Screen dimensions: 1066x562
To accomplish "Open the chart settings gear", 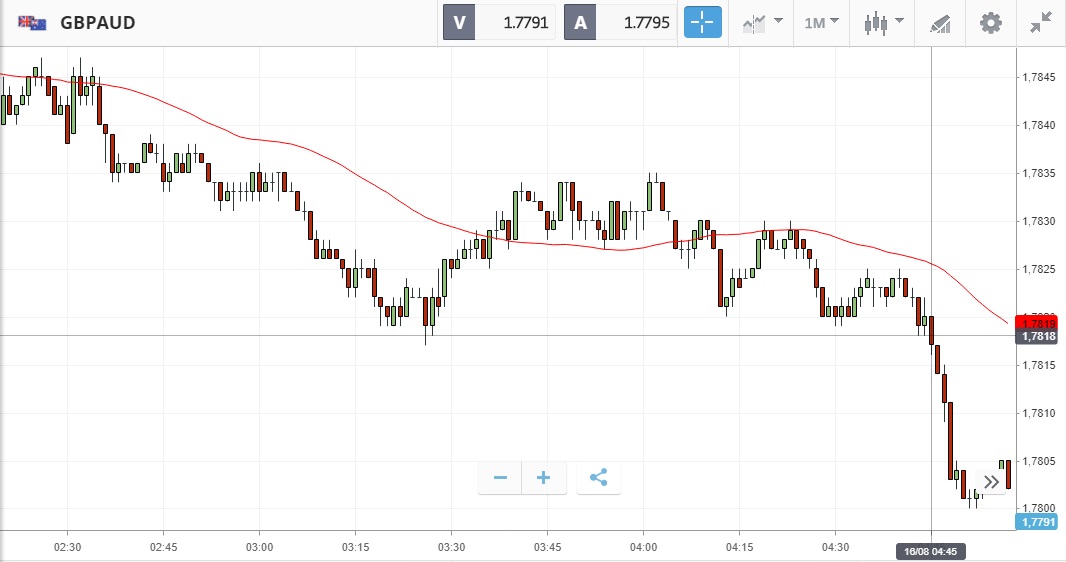I will point(990,22).
